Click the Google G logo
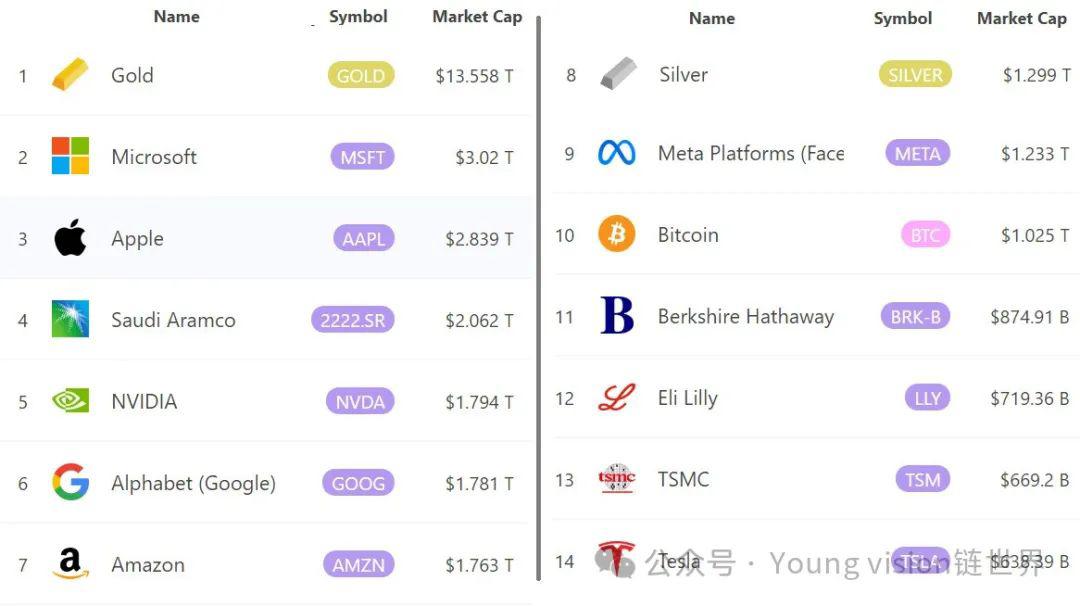 tap(70, 481)
